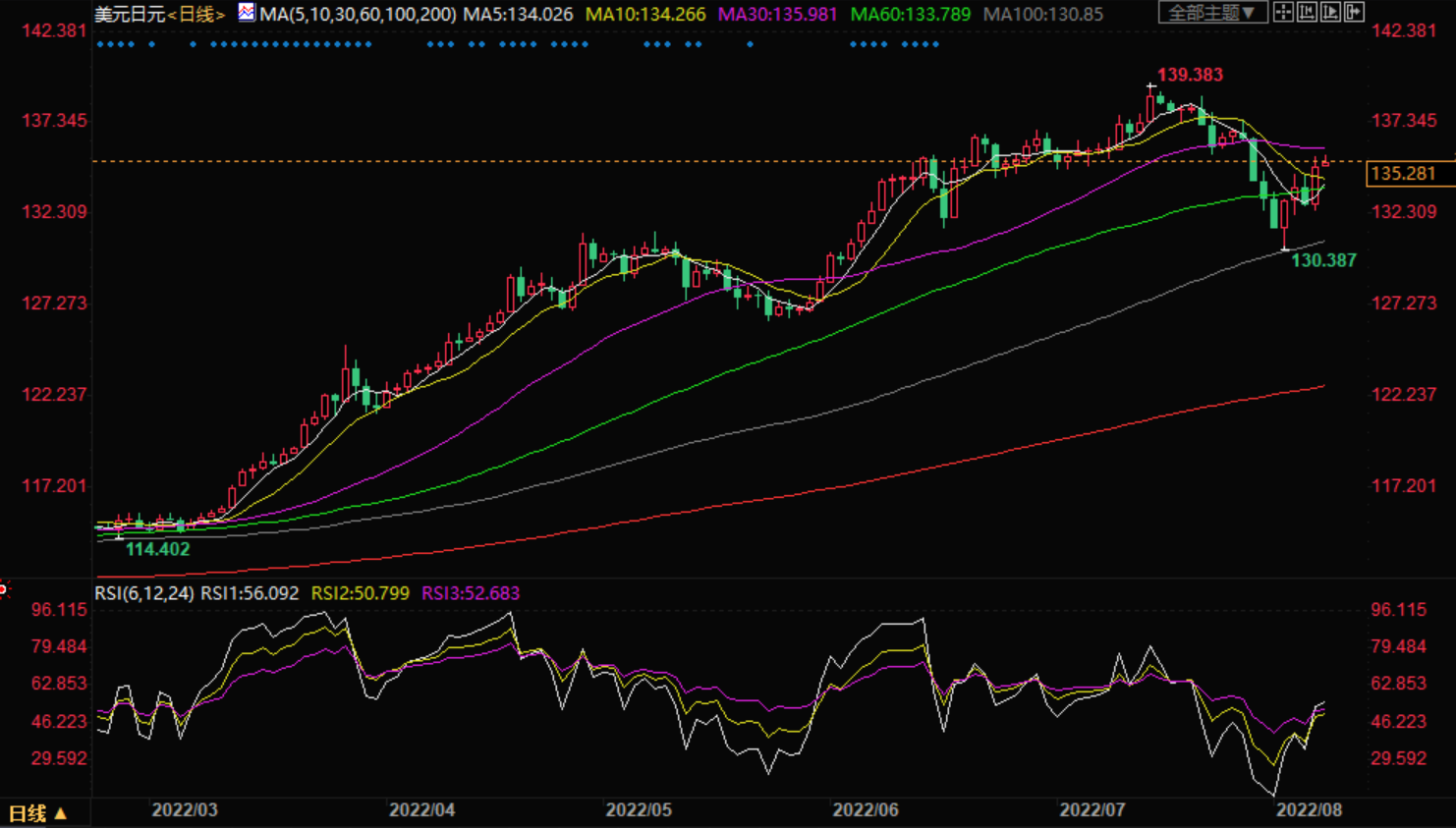Open the 全部主题 dropdown
Screen dimensions: 1456x828
[1211, 13]
